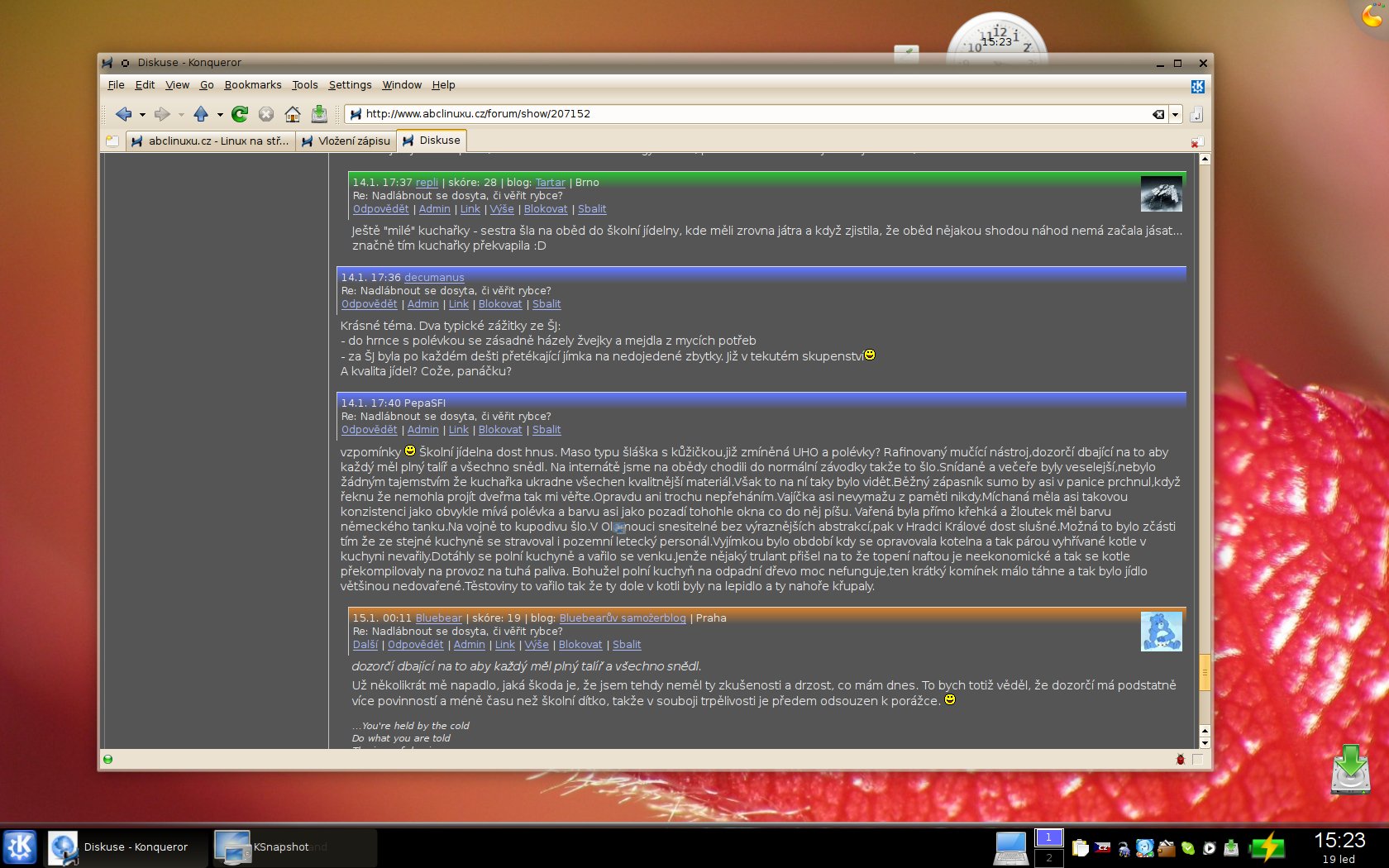Screen dimensions: 1389x868
Task: Open the File menu
Action: pos(116,85)
